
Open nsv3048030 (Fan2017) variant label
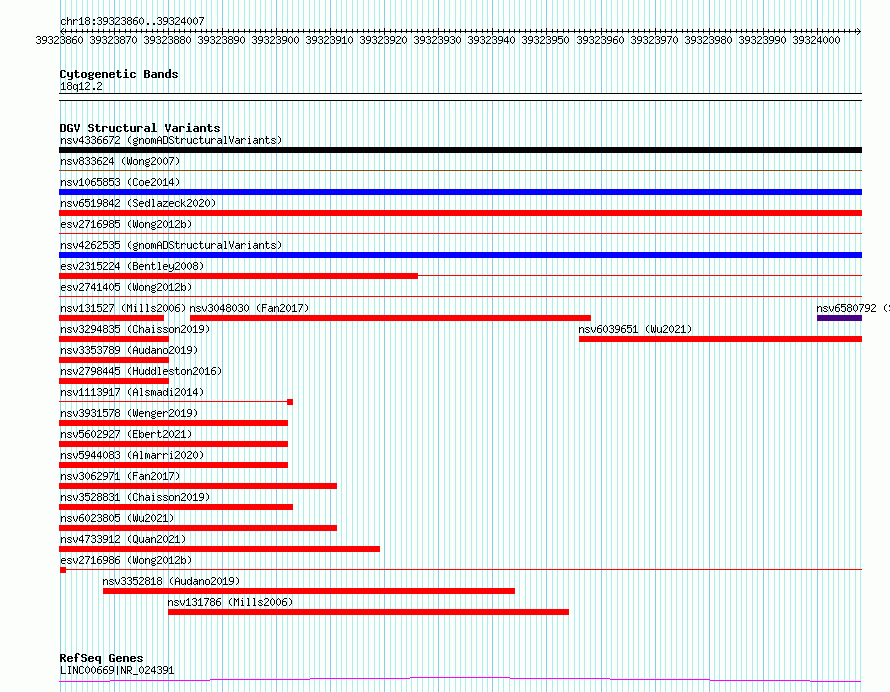249,308
